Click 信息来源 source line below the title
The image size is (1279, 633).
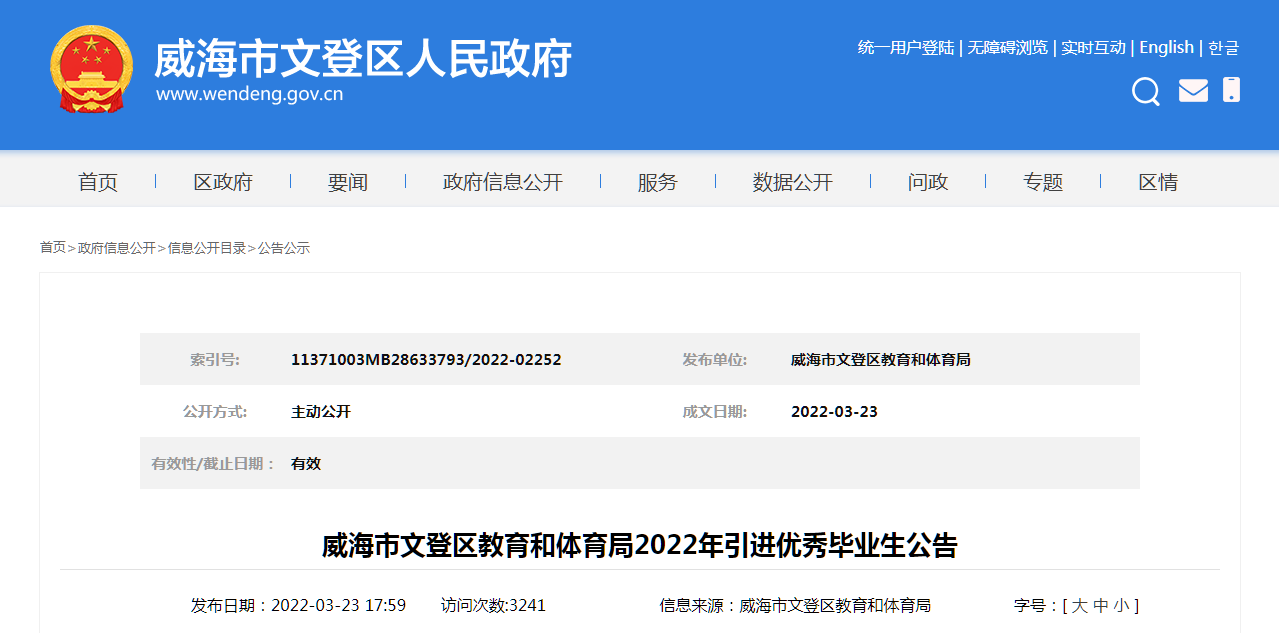[795, 605]
